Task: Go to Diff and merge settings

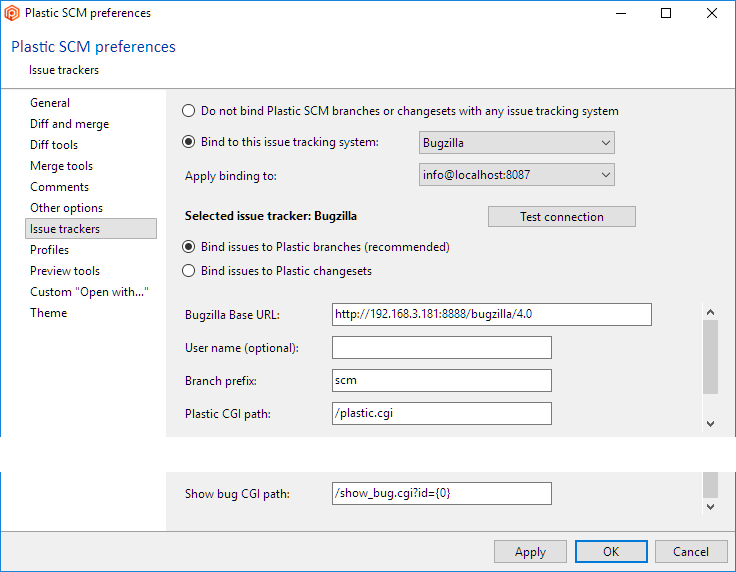Action: click(69, 124)
